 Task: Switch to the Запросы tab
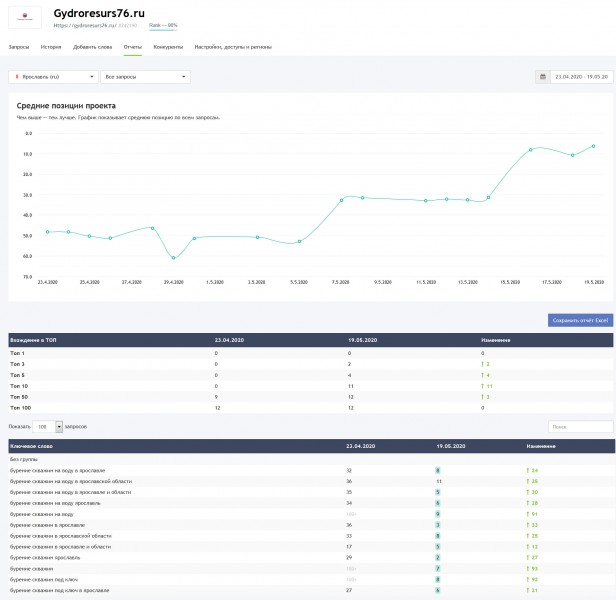point(19,47)
